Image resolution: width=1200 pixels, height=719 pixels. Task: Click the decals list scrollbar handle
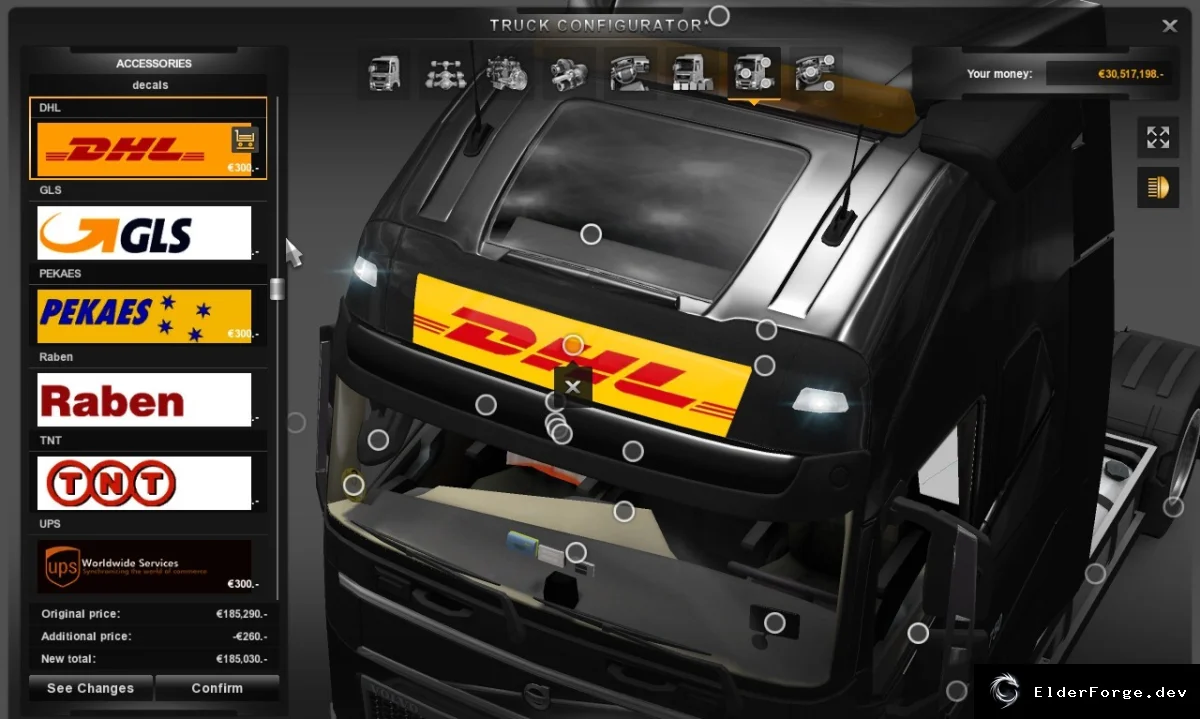pos(277,289)
